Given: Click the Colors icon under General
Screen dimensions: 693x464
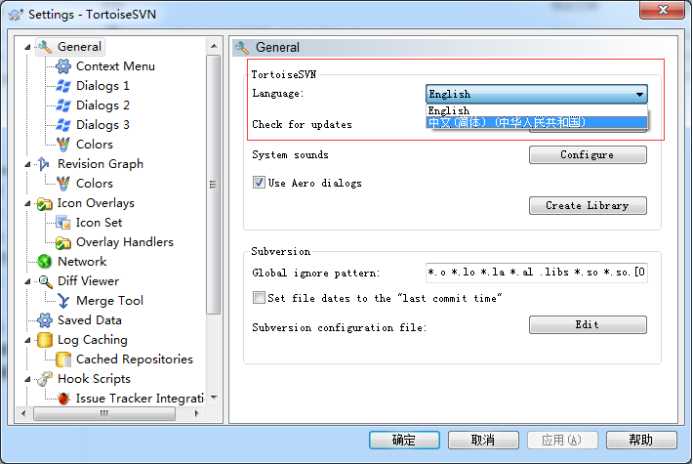Looking at the screenshot, I should coord(63,144).
